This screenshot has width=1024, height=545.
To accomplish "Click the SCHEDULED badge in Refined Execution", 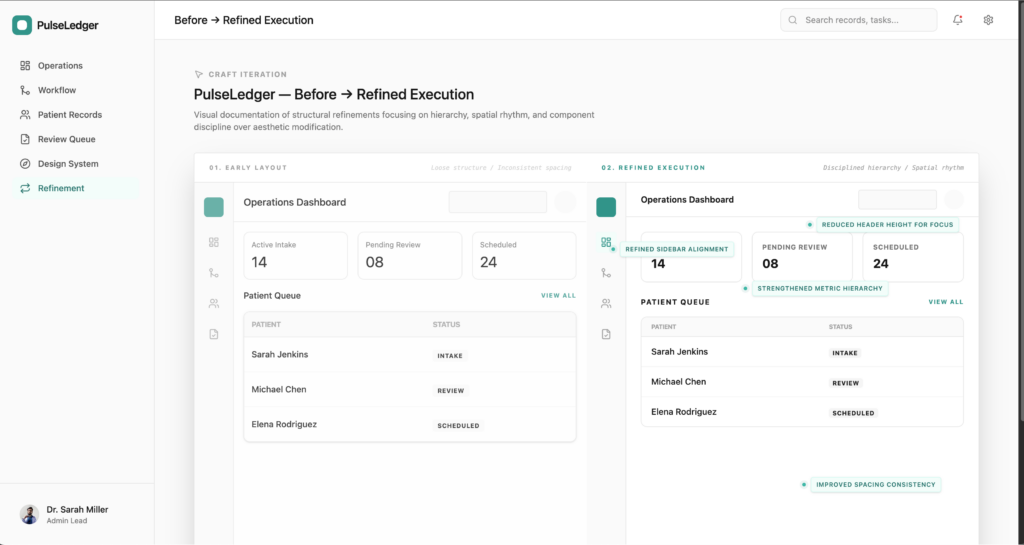I will point(853,413).
